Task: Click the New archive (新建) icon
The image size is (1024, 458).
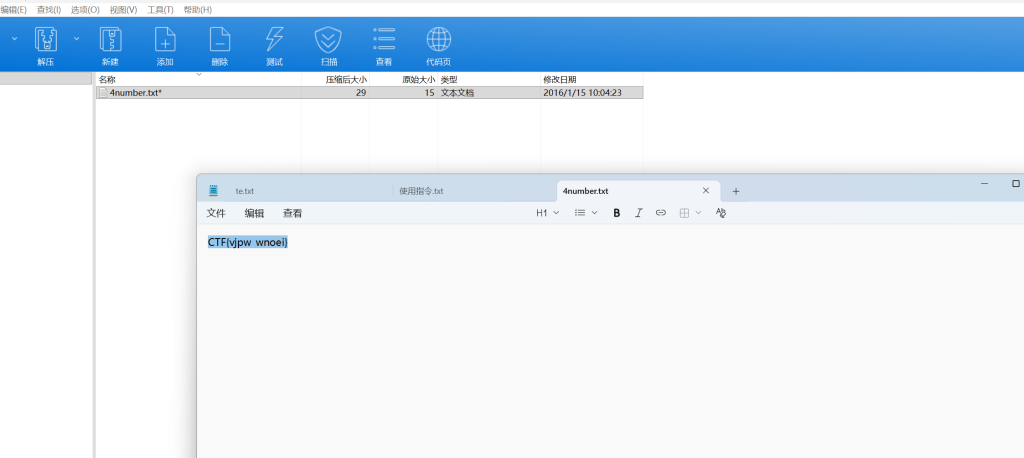Action: coord(110,41)
